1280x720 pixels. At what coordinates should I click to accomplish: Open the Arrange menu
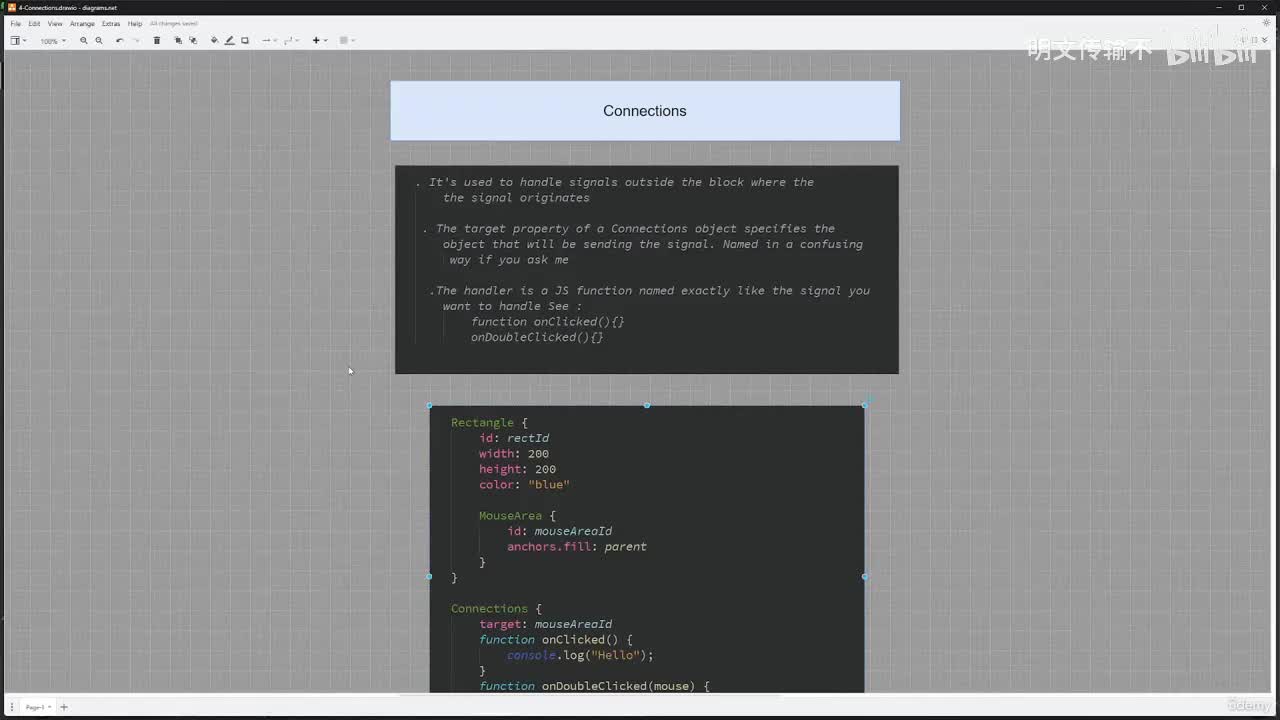click(x=82, y=23)
